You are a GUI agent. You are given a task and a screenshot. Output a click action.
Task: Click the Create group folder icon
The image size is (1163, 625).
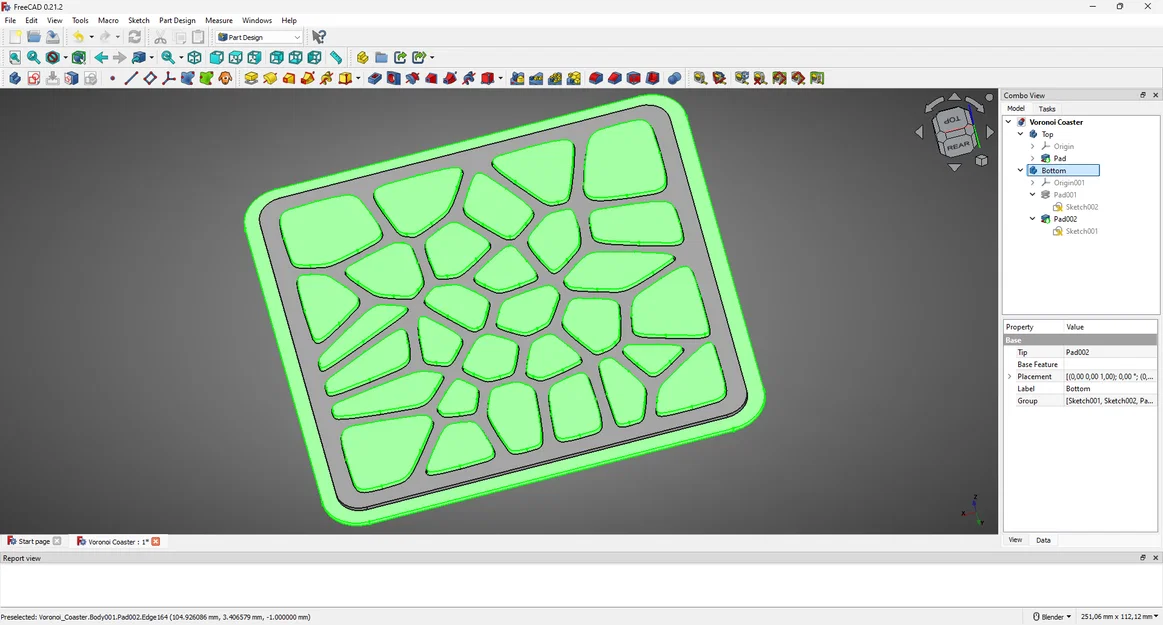coord(381,57)
